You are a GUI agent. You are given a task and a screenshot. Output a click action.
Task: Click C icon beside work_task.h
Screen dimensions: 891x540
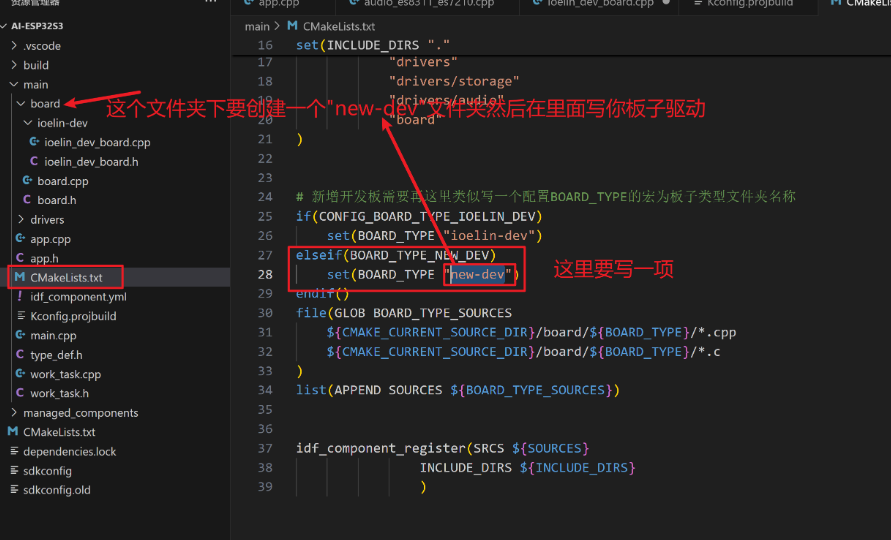click(x=20, y=393)
